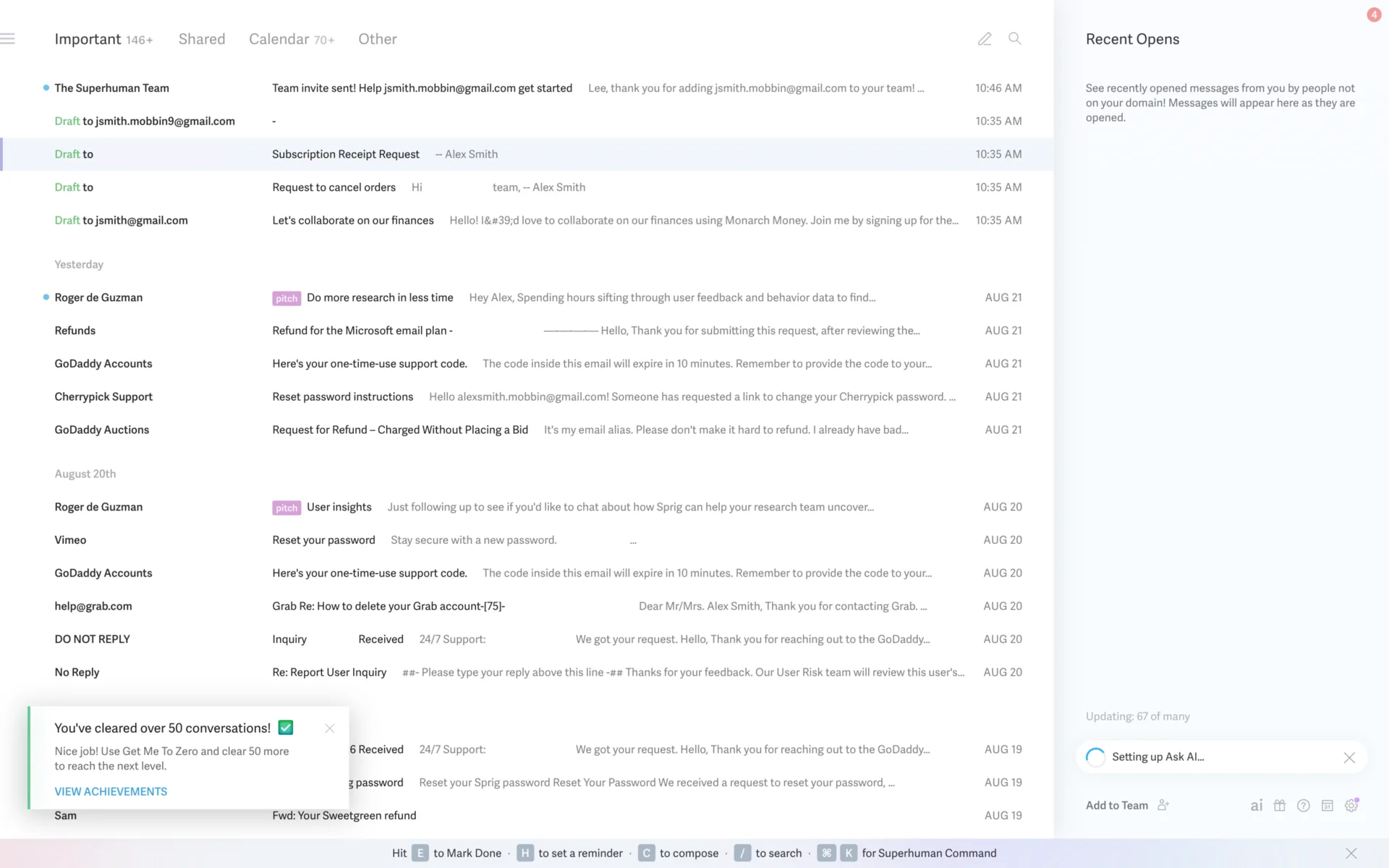Open settings gear icon

[1351, 806]
